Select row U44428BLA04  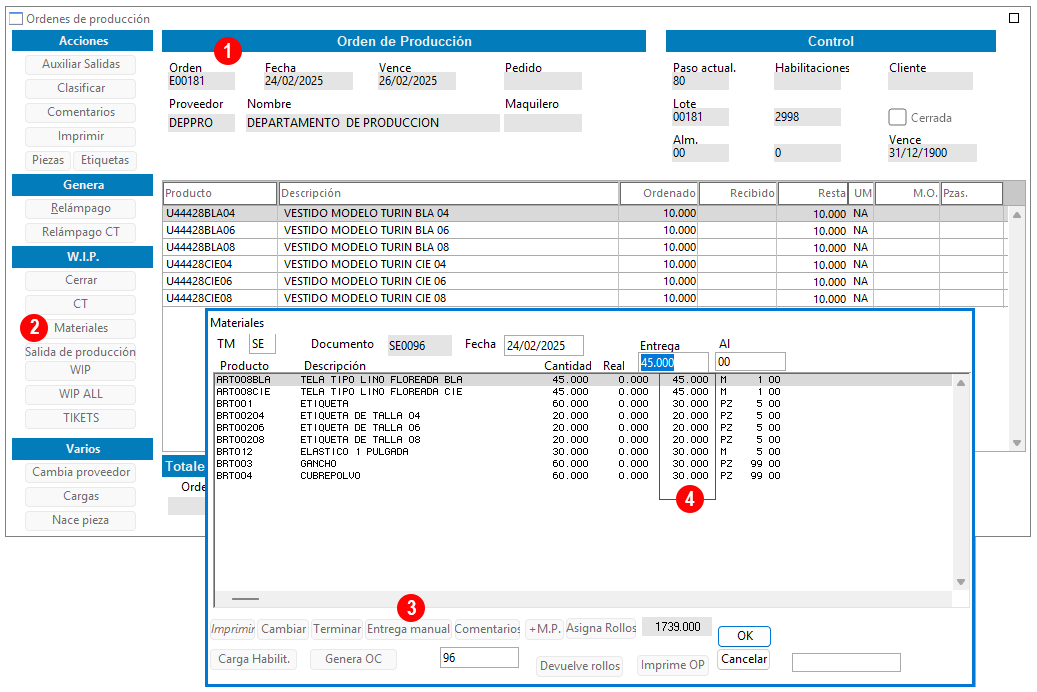(x=584, y=213)
